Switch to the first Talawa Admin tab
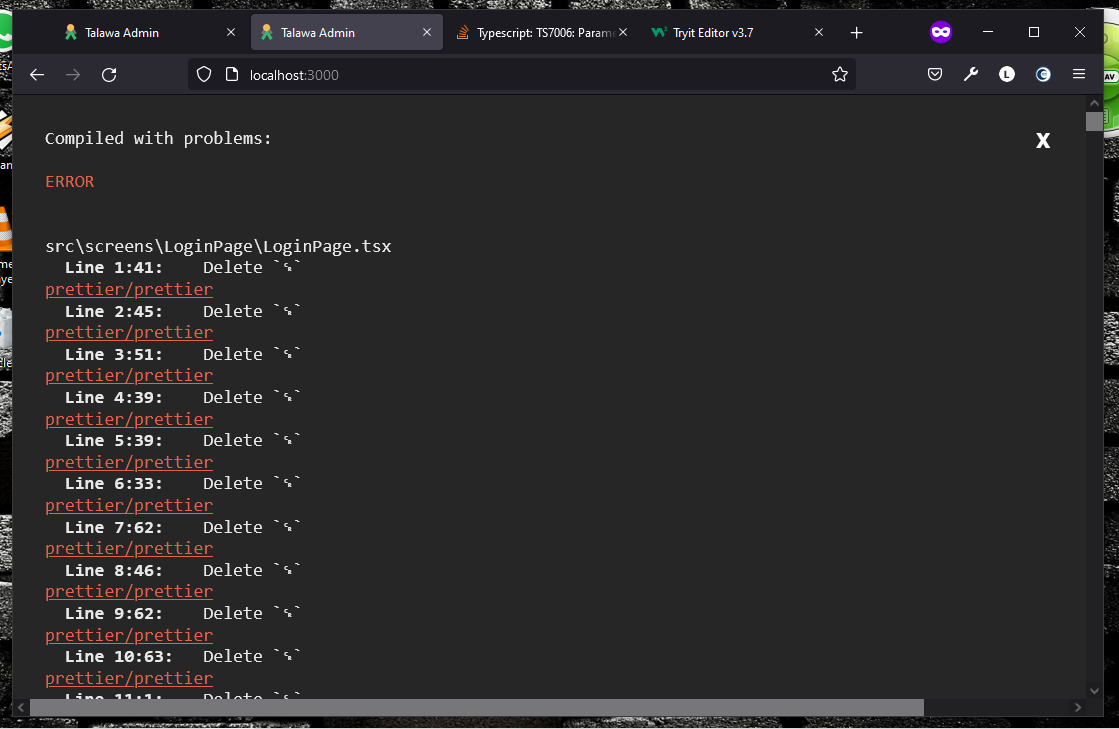Image resolution: width=1119 pixels, height=729 pixels. [x=150, y=33]
